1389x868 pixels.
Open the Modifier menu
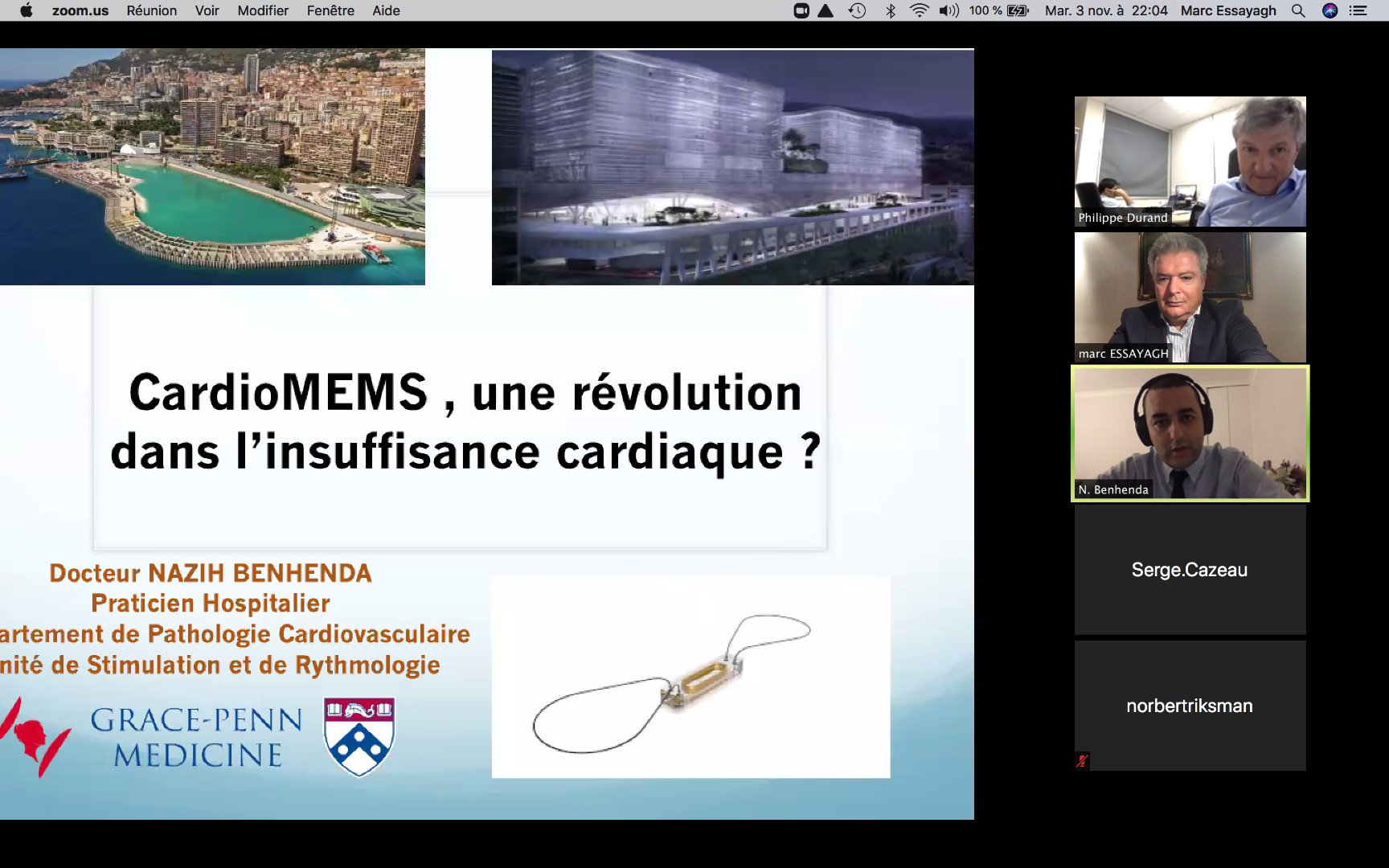263,10
